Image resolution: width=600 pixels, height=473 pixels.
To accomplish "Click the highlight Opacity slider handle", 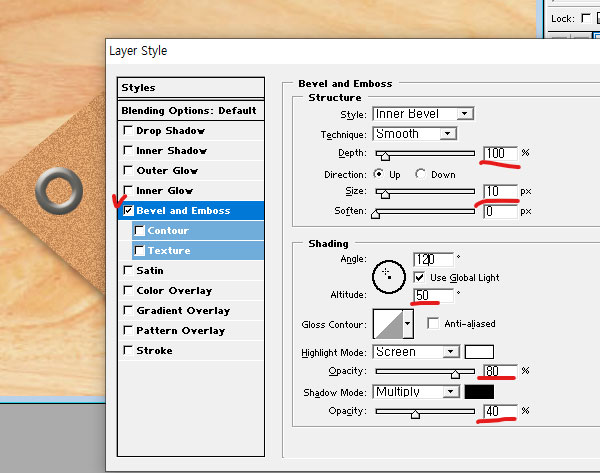I will pyautogui.click(x=455, y=374).
